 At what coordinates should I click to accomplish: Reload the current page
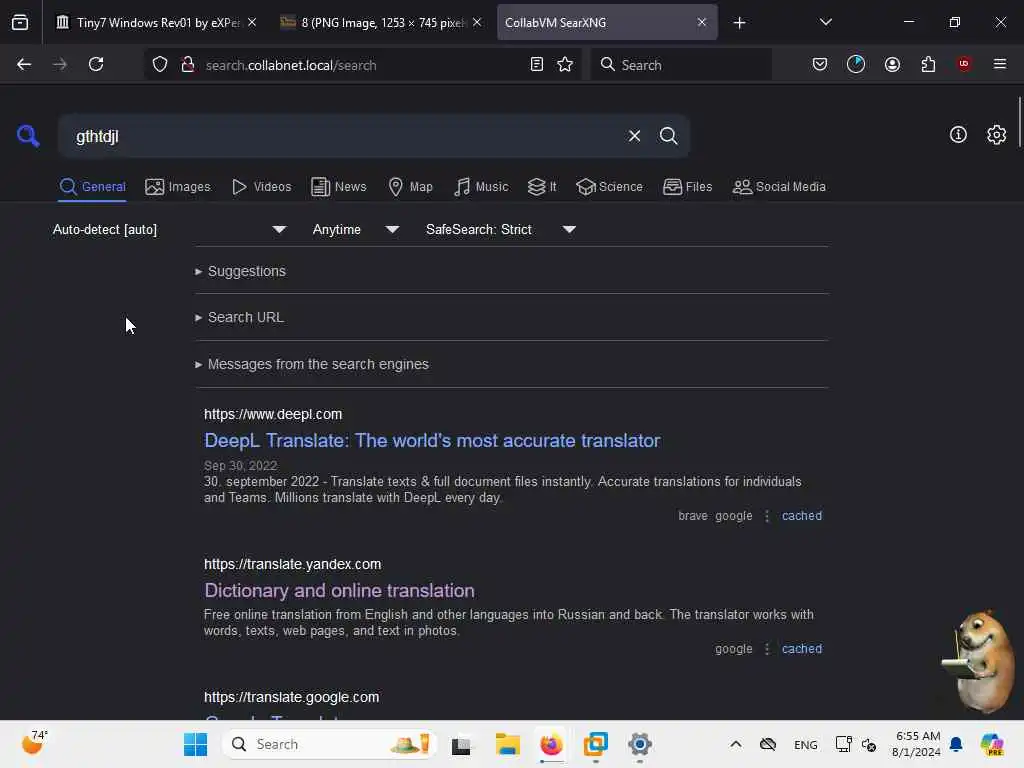click(96, 65)
